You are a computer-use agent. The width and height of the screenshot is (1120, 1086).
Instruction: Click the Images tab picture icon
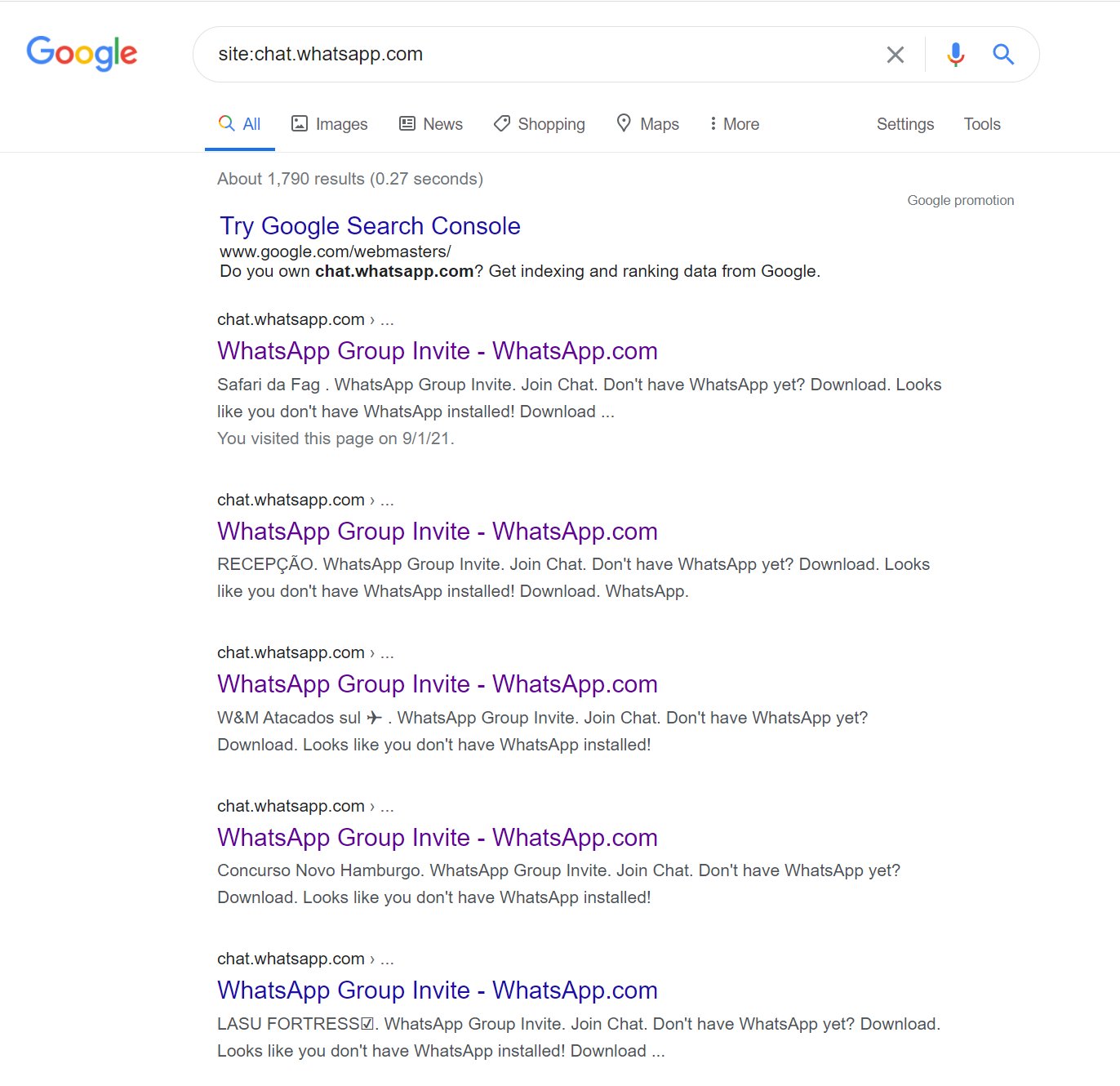tap(300, 123)
